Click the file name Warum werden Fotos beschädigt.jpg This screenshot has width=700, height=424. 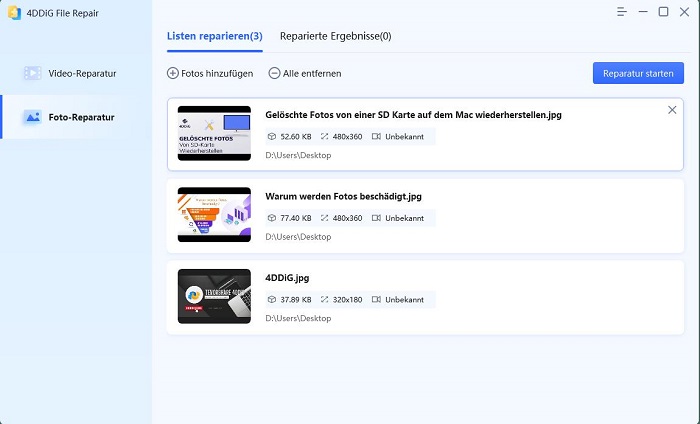coord(343,196)
